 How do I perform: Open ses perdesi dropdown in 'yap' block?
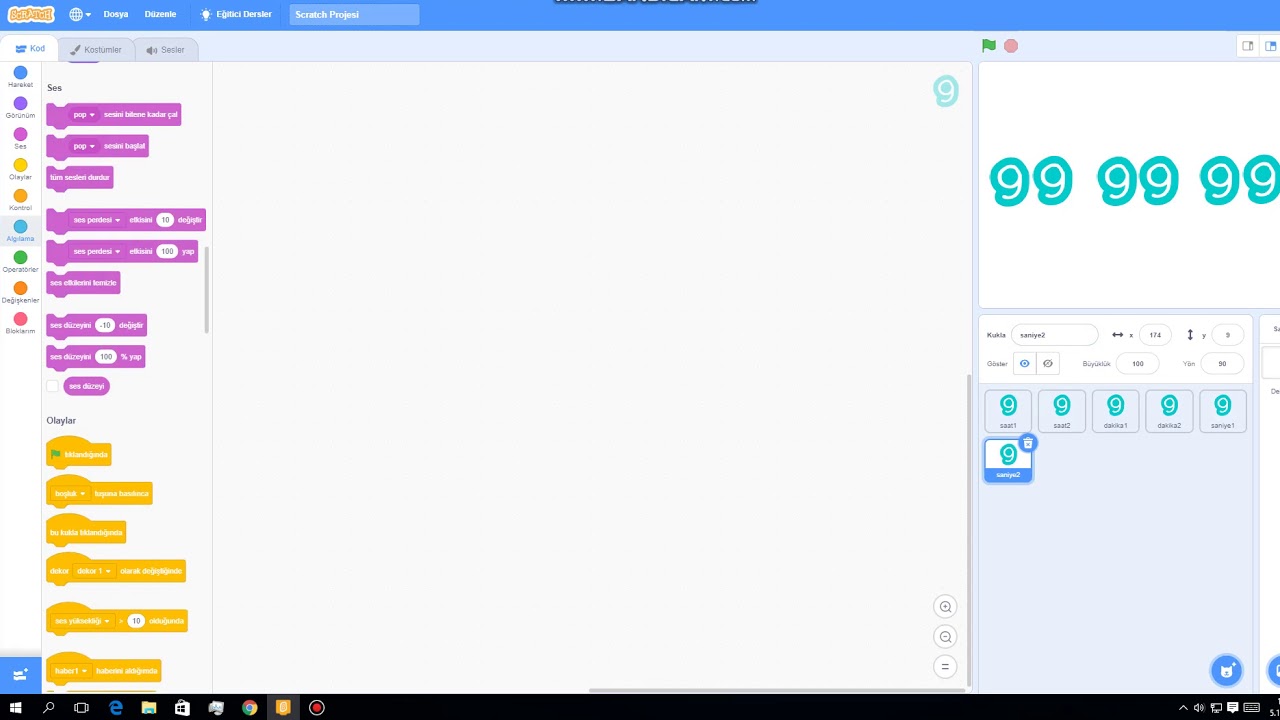pos(96,252)
